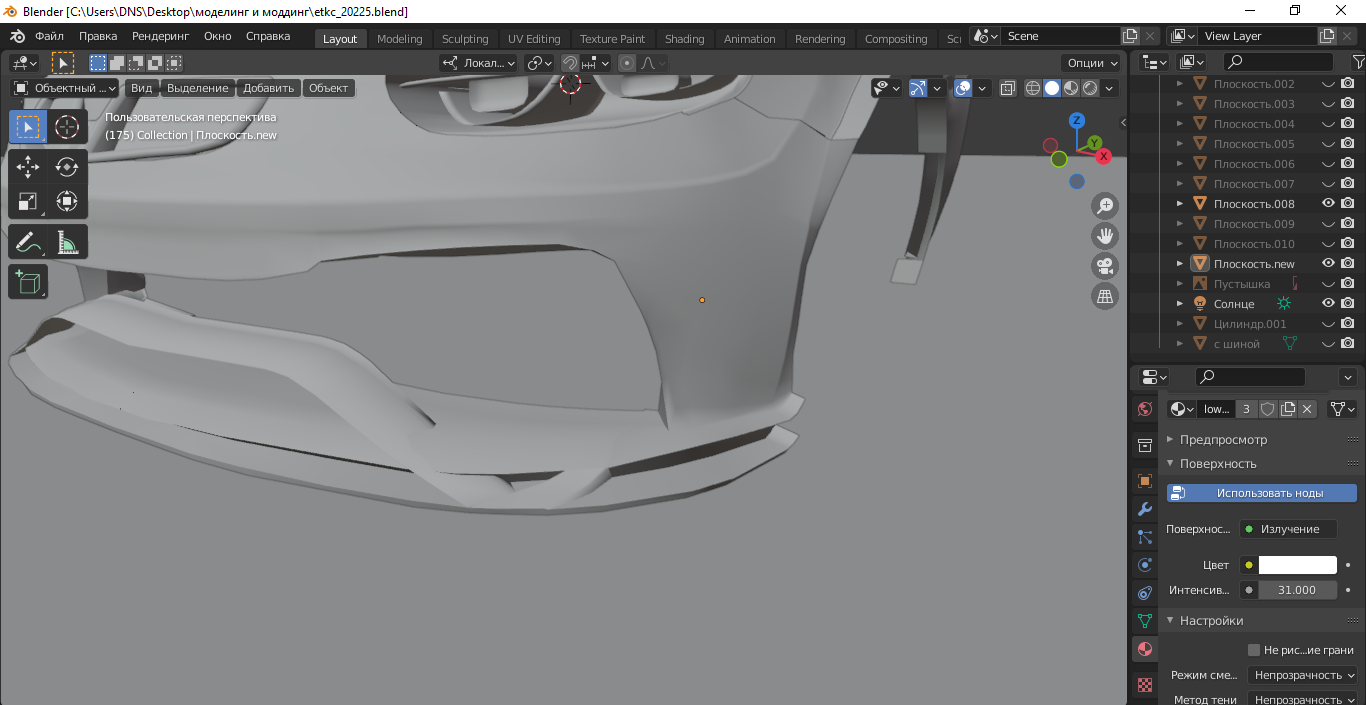Open the Режим смешивания dropdown
This screenshot has height=705, width=1366.
pyautogui.click(x=1302, y=675)
